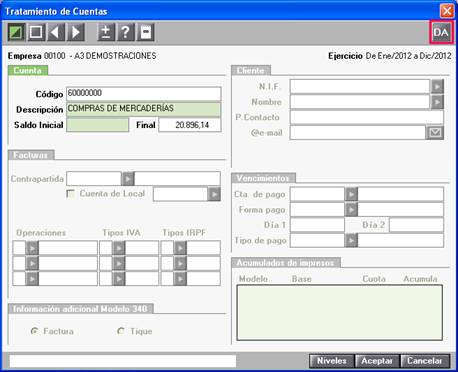Image resolution: width=458 pixels, height=372 pixels.
Task: Click the Niveles button
Action: (331, 361)
